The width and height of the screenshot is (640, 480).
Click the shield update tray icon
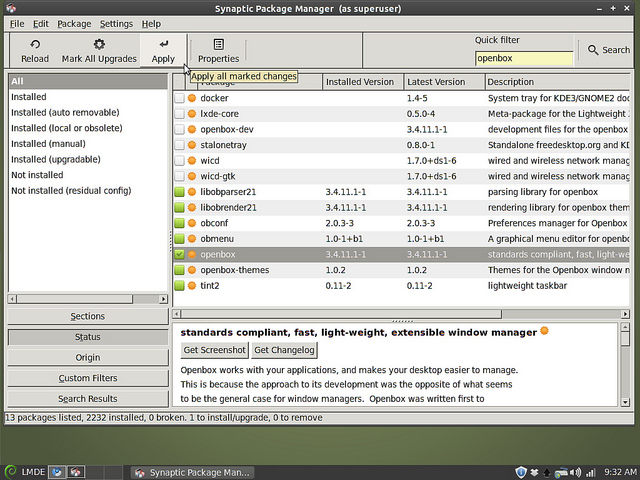(521, 472)
